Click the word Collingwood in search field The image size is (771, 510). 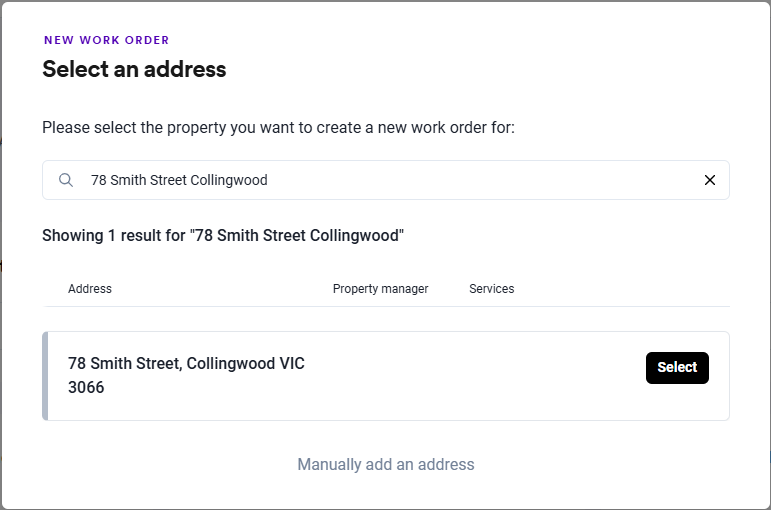pos(229,180)
